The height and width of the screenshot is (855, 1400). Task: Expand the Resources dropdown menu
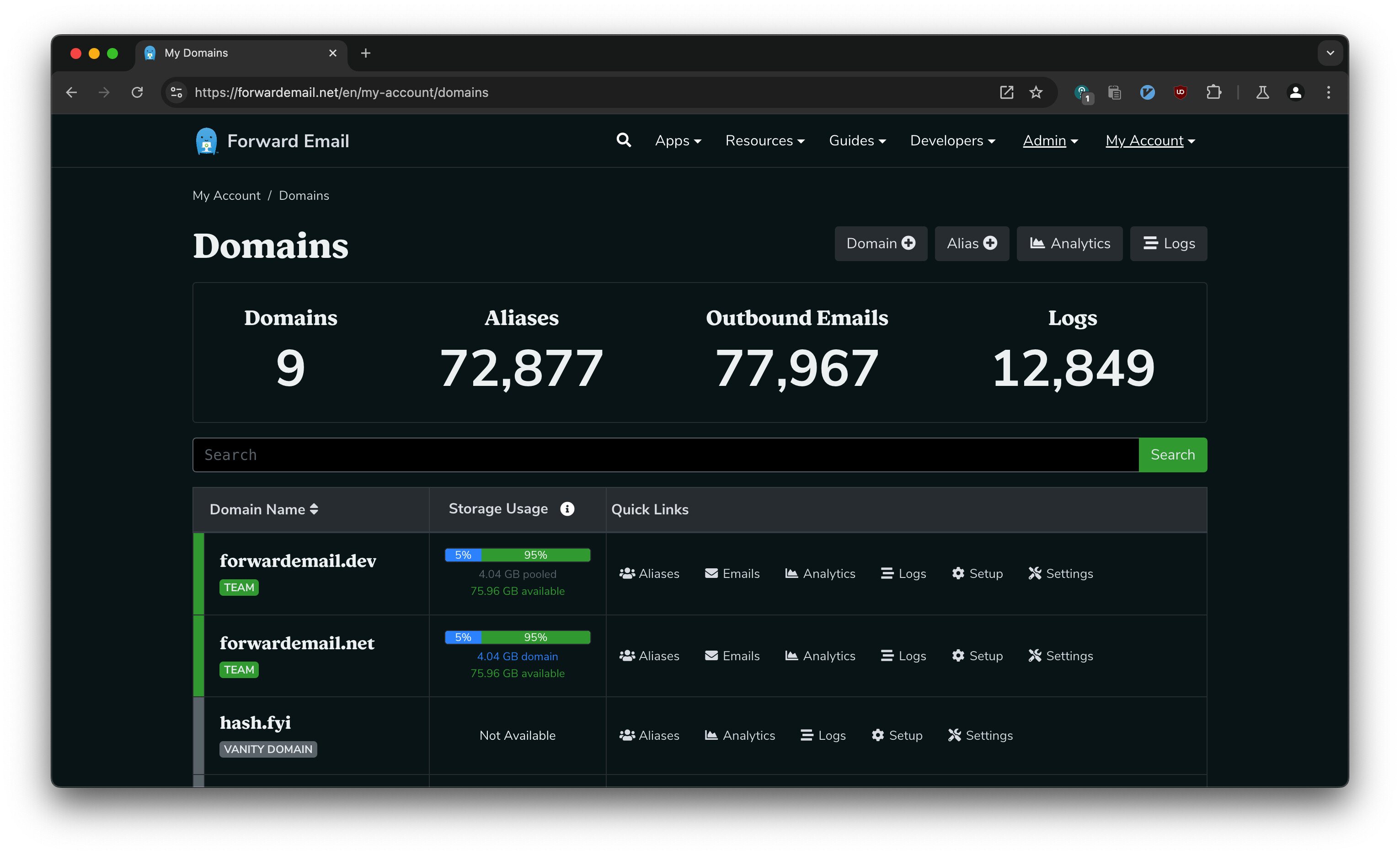[x=765, y=140]
